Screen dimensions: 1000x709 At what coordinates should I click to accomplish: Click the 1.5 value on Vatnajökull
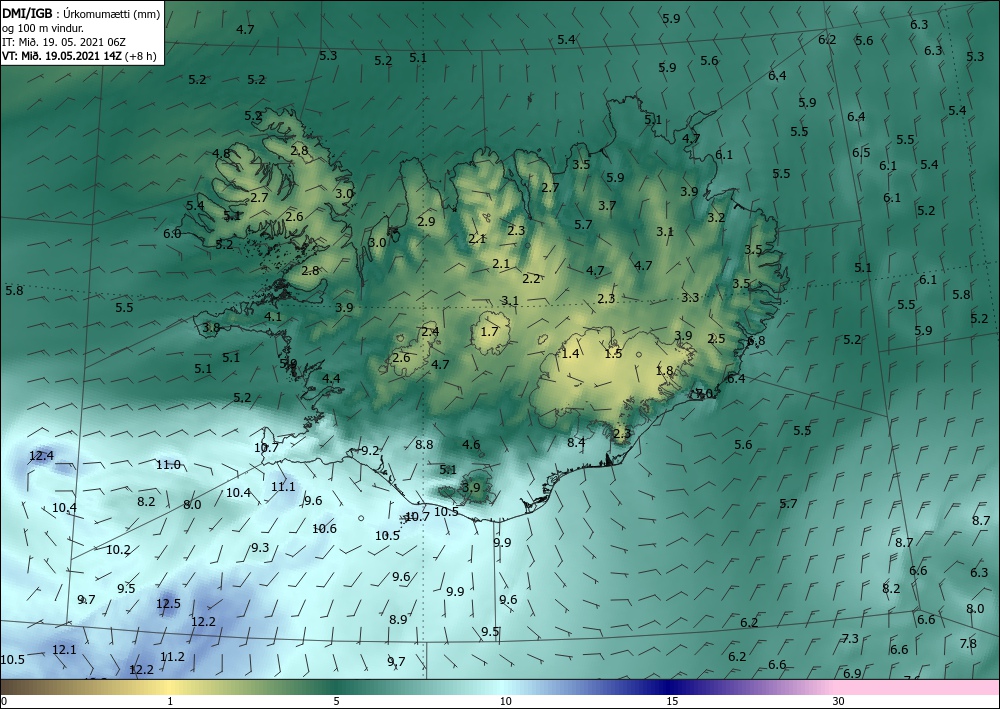(x=614, y=353)
